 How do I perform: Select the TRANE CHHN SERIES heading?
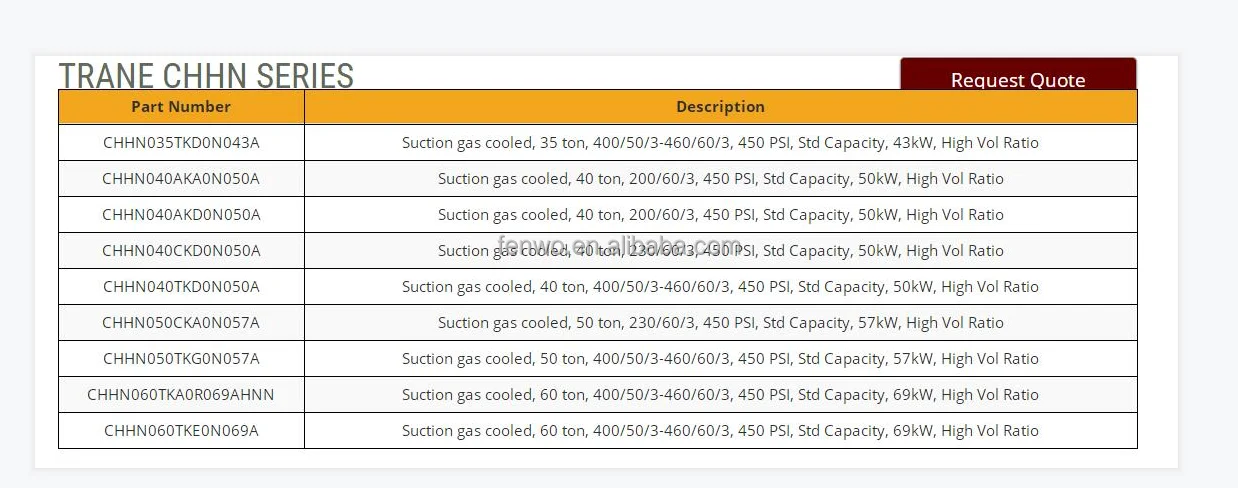(206, 75)
